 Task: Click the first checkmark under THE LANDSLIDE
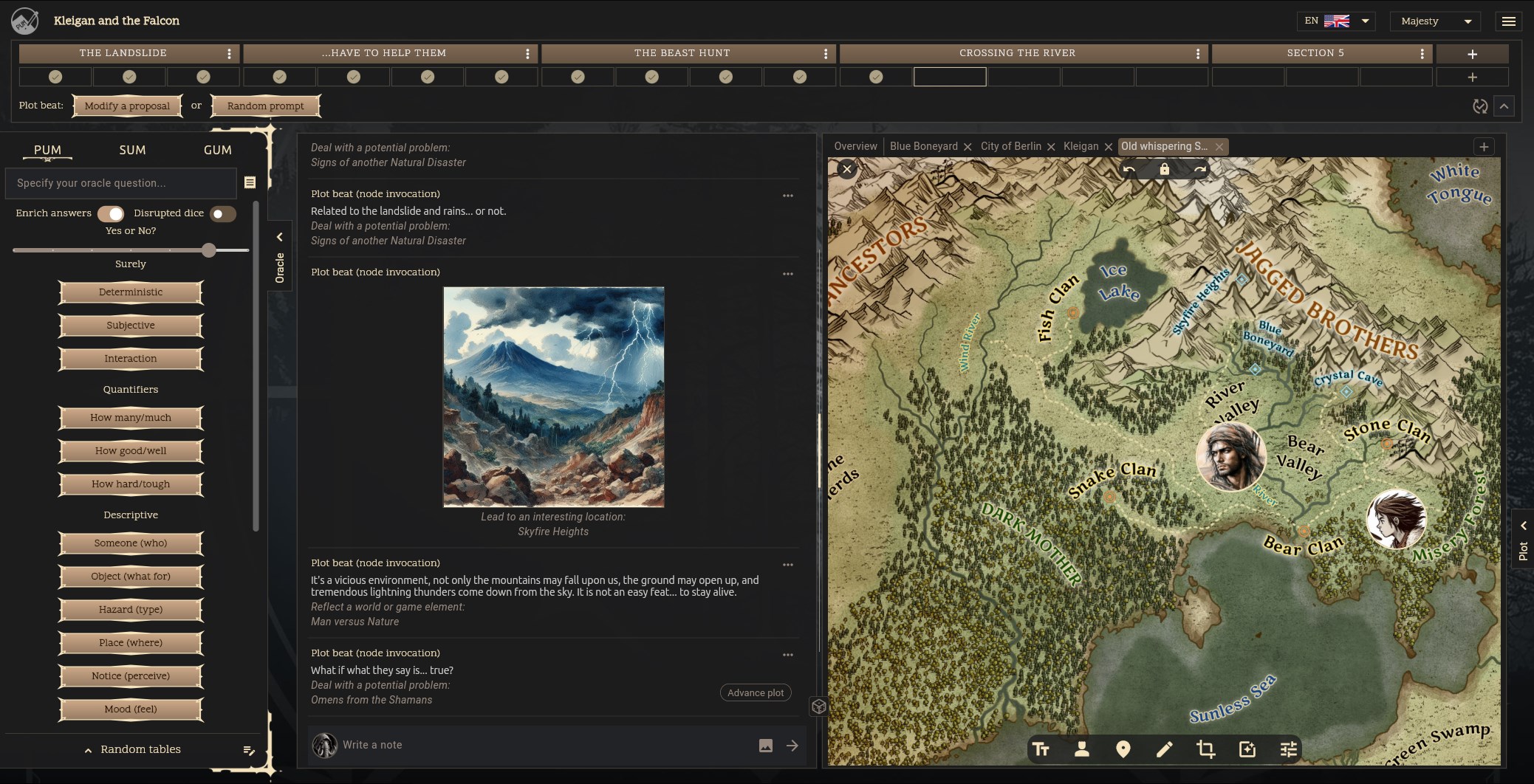[55, 76]
